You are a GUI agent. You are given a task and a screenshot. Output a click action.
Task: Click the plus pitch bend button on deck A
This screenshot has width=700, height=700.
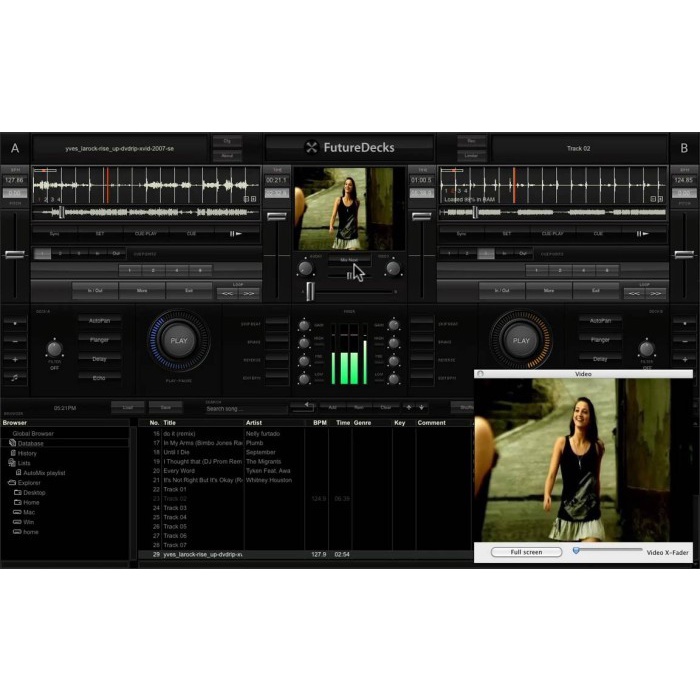tap(15, 359)
